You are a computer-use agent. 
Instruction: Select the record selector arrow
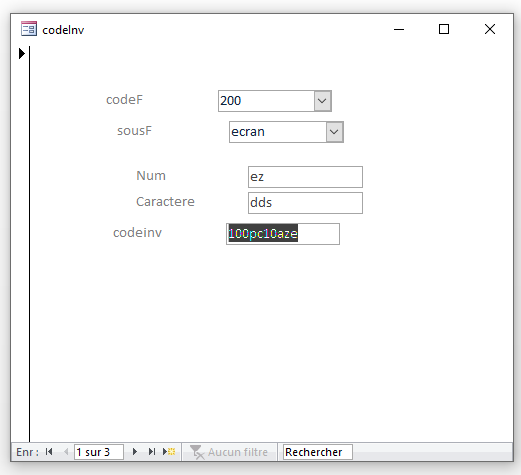coord(22,53)
